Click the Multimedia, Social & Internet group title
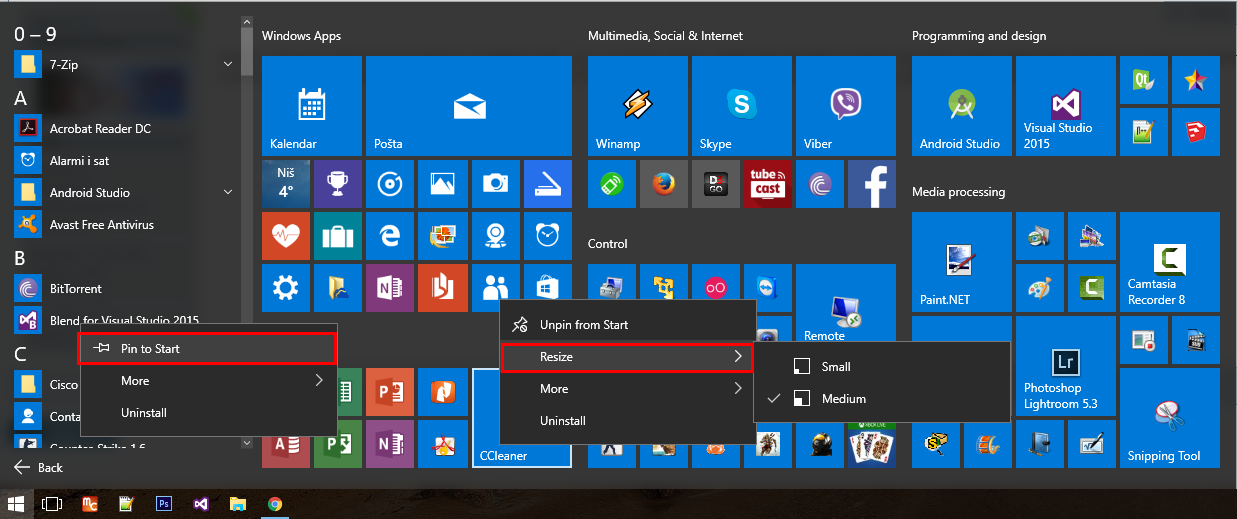Viewport: 1237px width, 519px height. pyautogui.click(x=665, y=36)
